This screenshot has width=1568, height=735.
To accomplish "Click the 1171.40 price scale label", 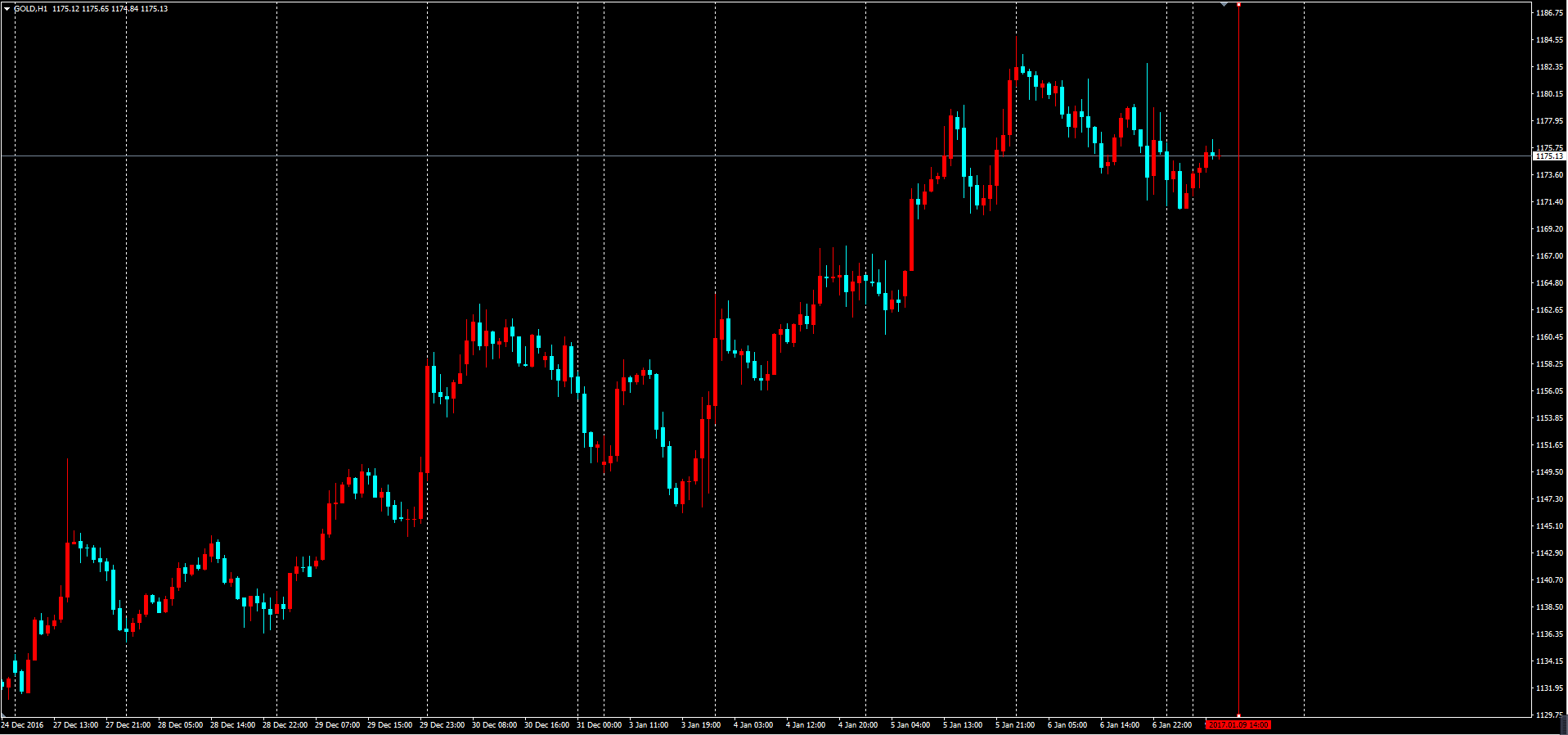I will point(1549,202).
